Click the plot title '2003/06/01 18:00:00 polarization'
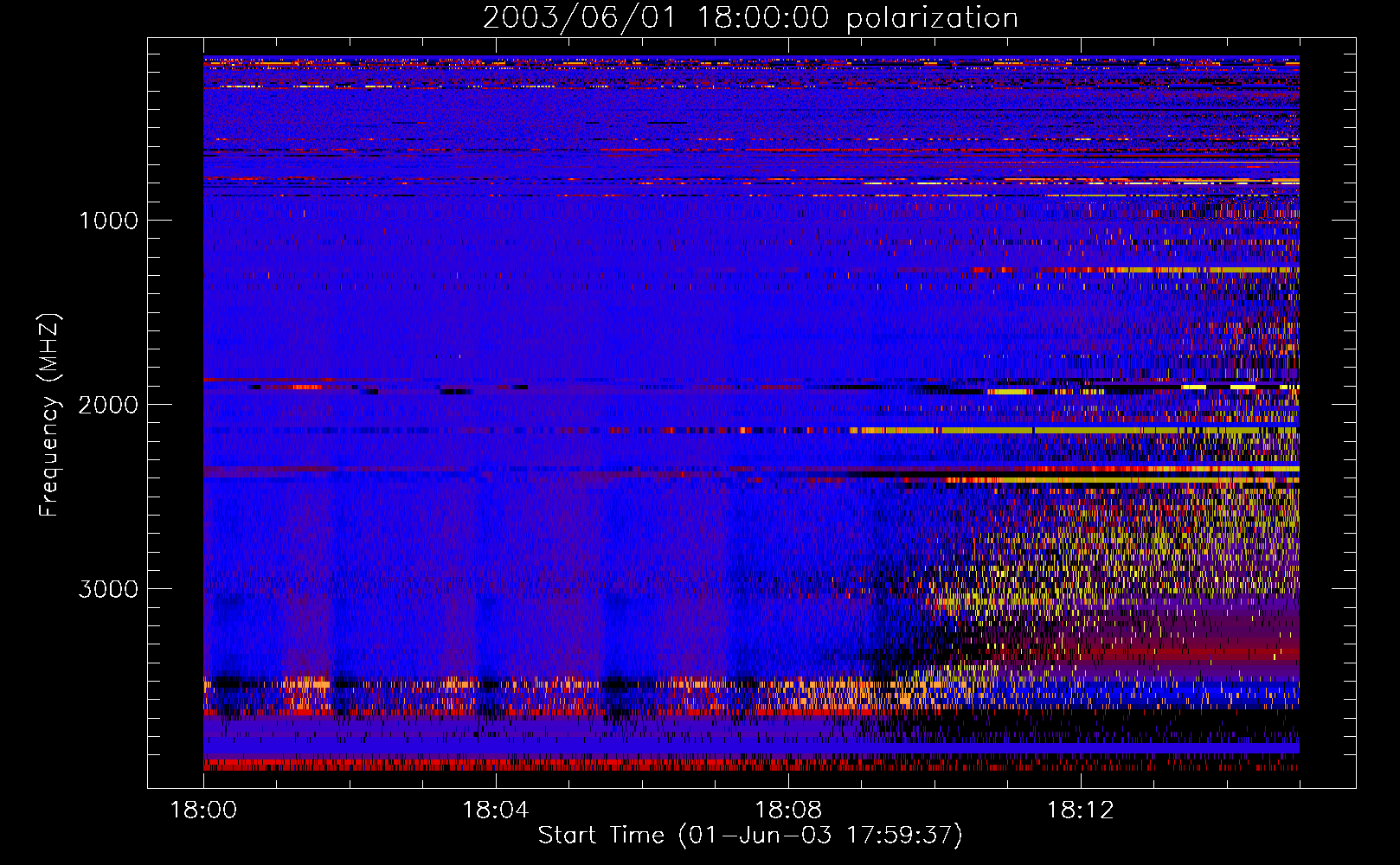The height and width of the screenshot is (865, 1400). click(750, 18)
